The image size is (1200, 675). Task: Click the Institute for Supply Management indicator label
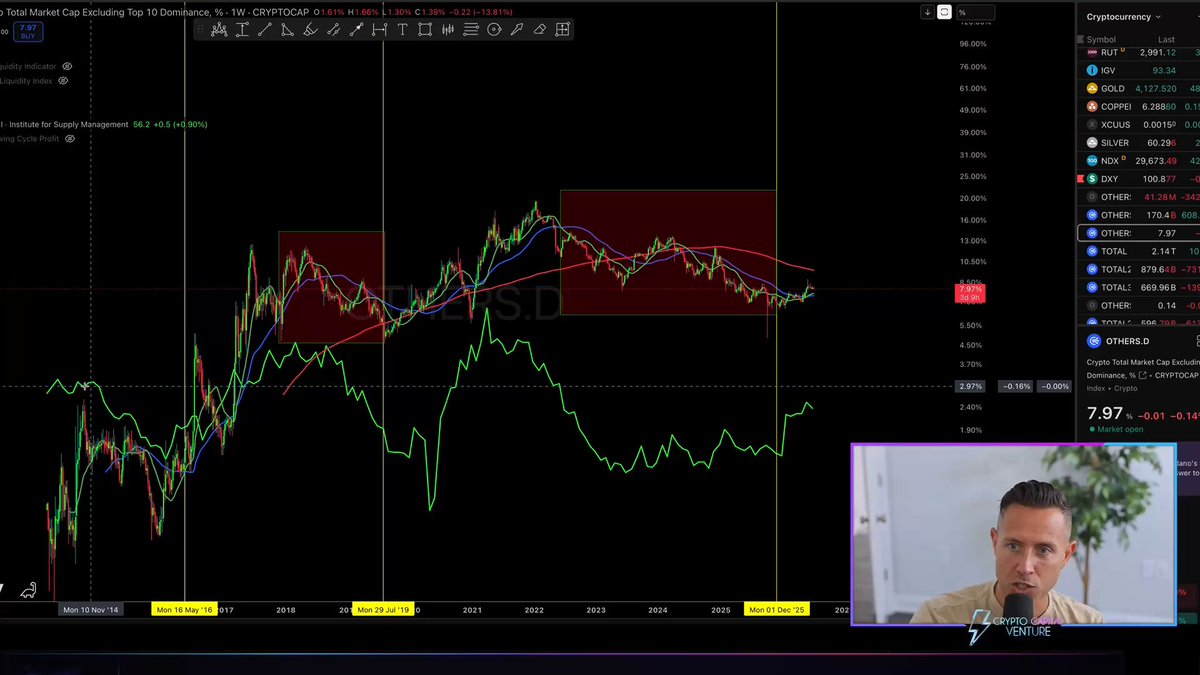68,124
